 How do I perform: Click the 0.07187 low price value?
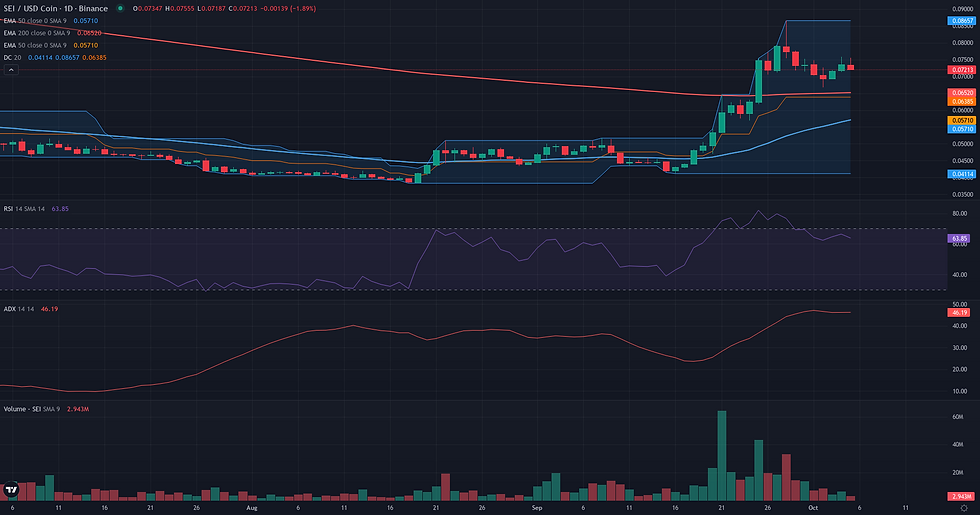pos(213,9)
